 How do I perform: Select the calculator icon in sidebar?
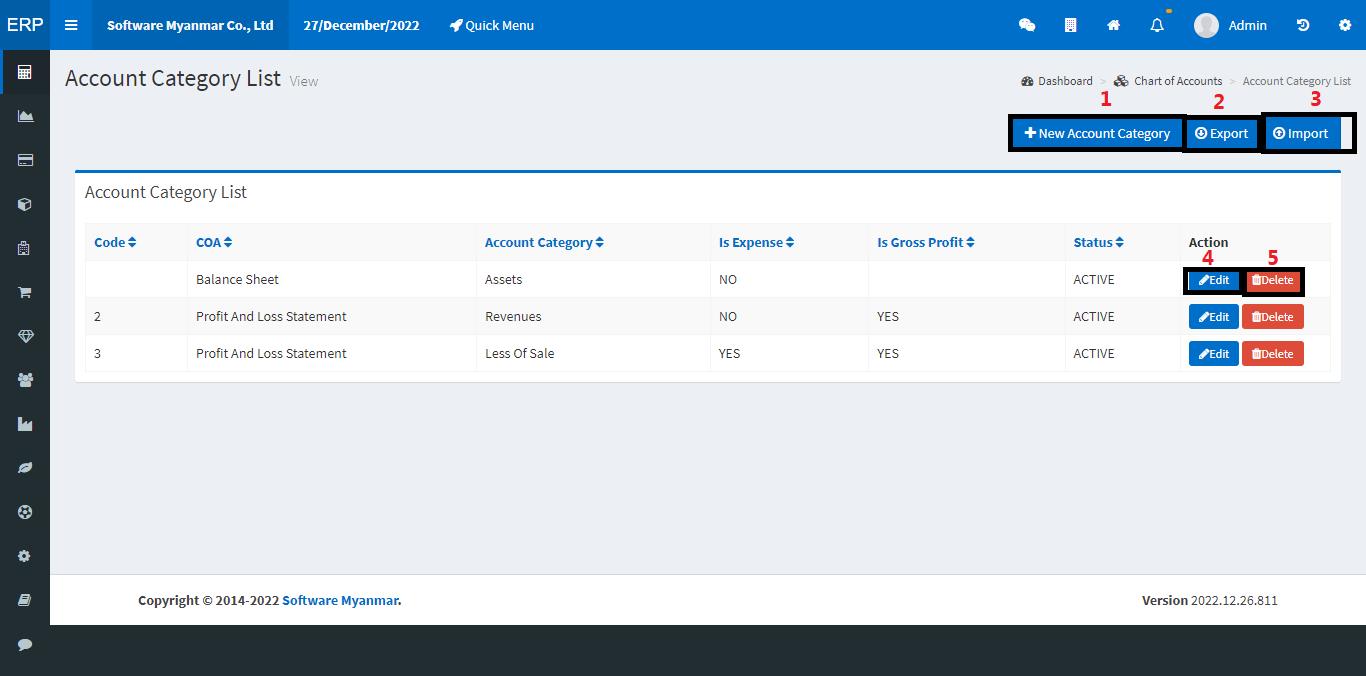point(25,72)
